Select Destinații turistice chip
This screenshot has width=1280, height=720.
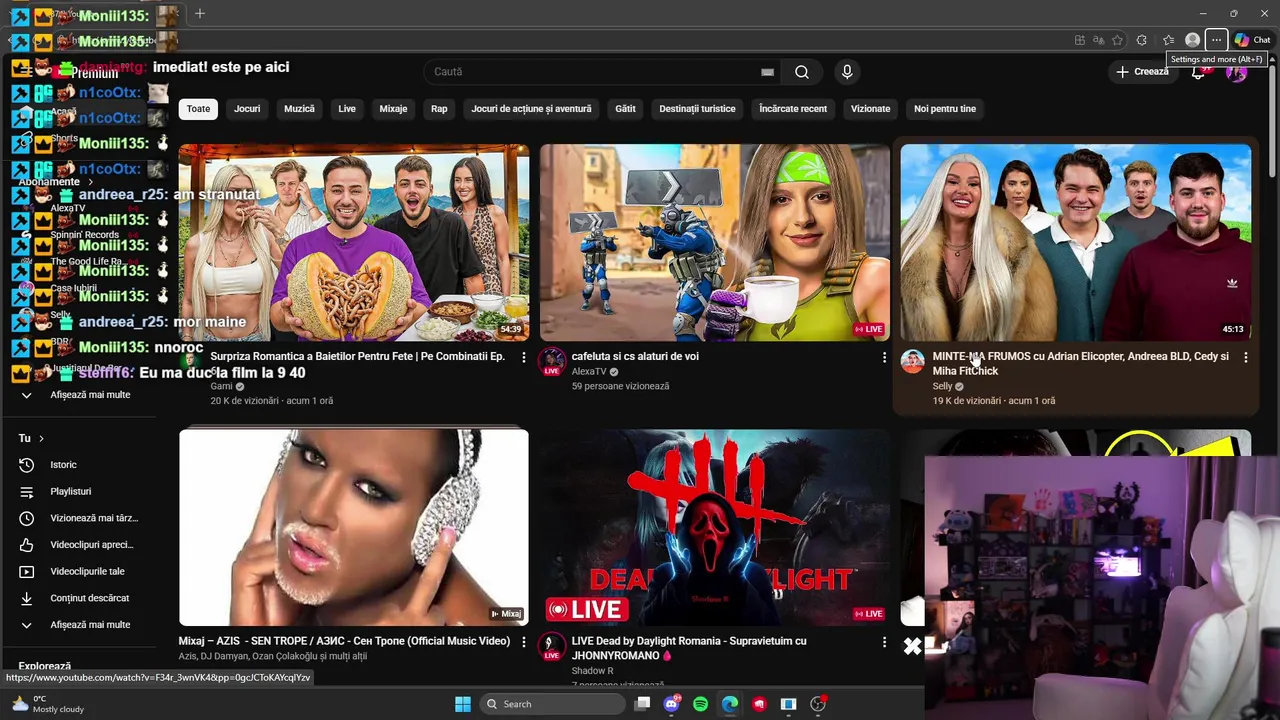pos(697,109)
